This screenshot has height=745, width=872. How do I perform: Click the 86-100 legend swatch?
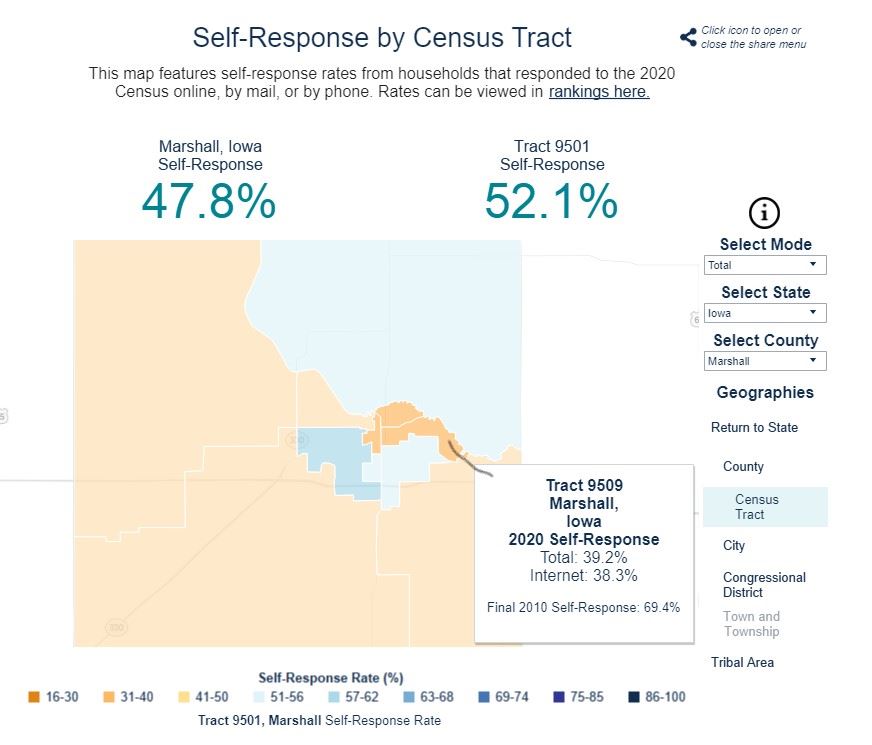635,697
